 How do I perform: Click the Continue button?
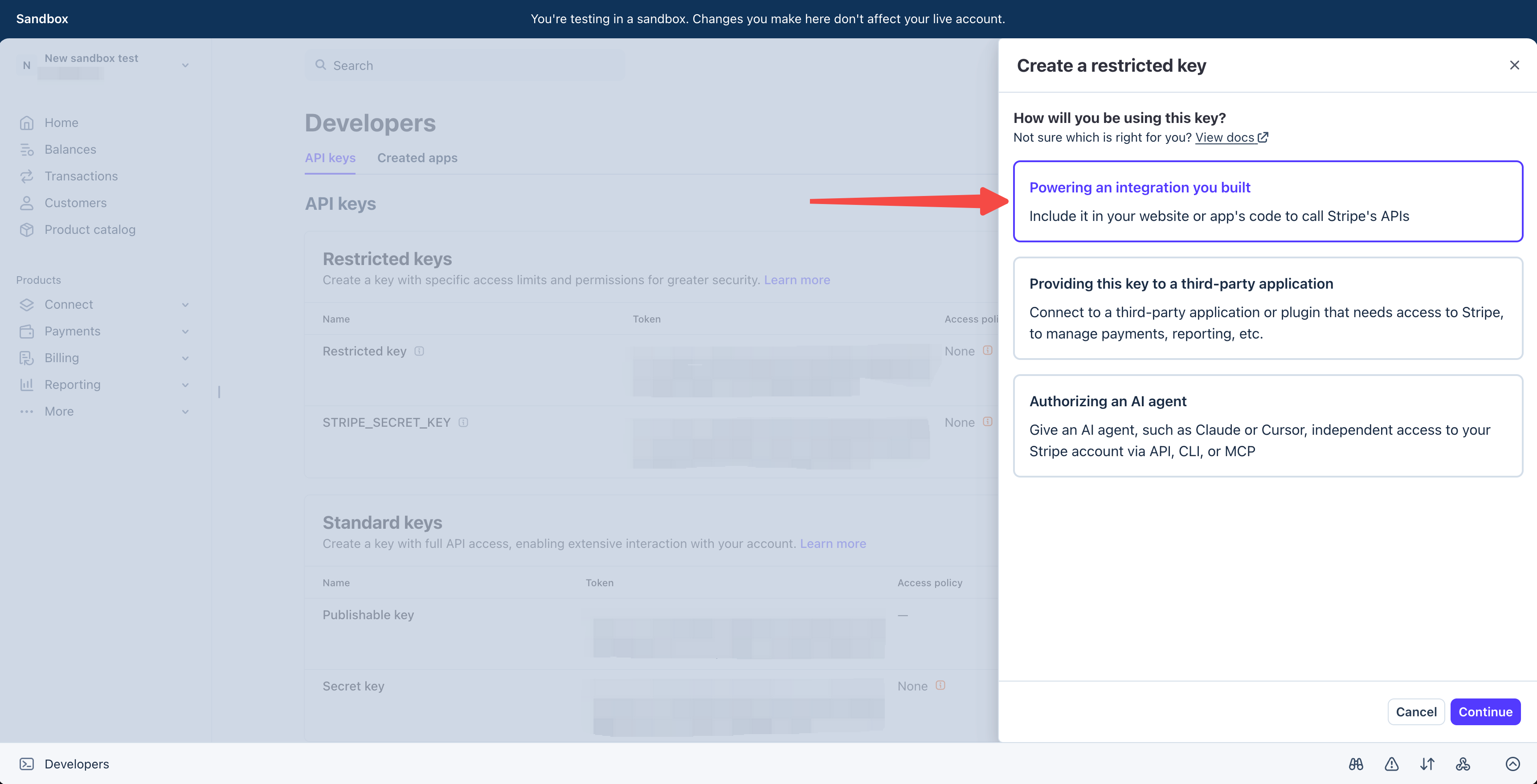point(1485,711)
